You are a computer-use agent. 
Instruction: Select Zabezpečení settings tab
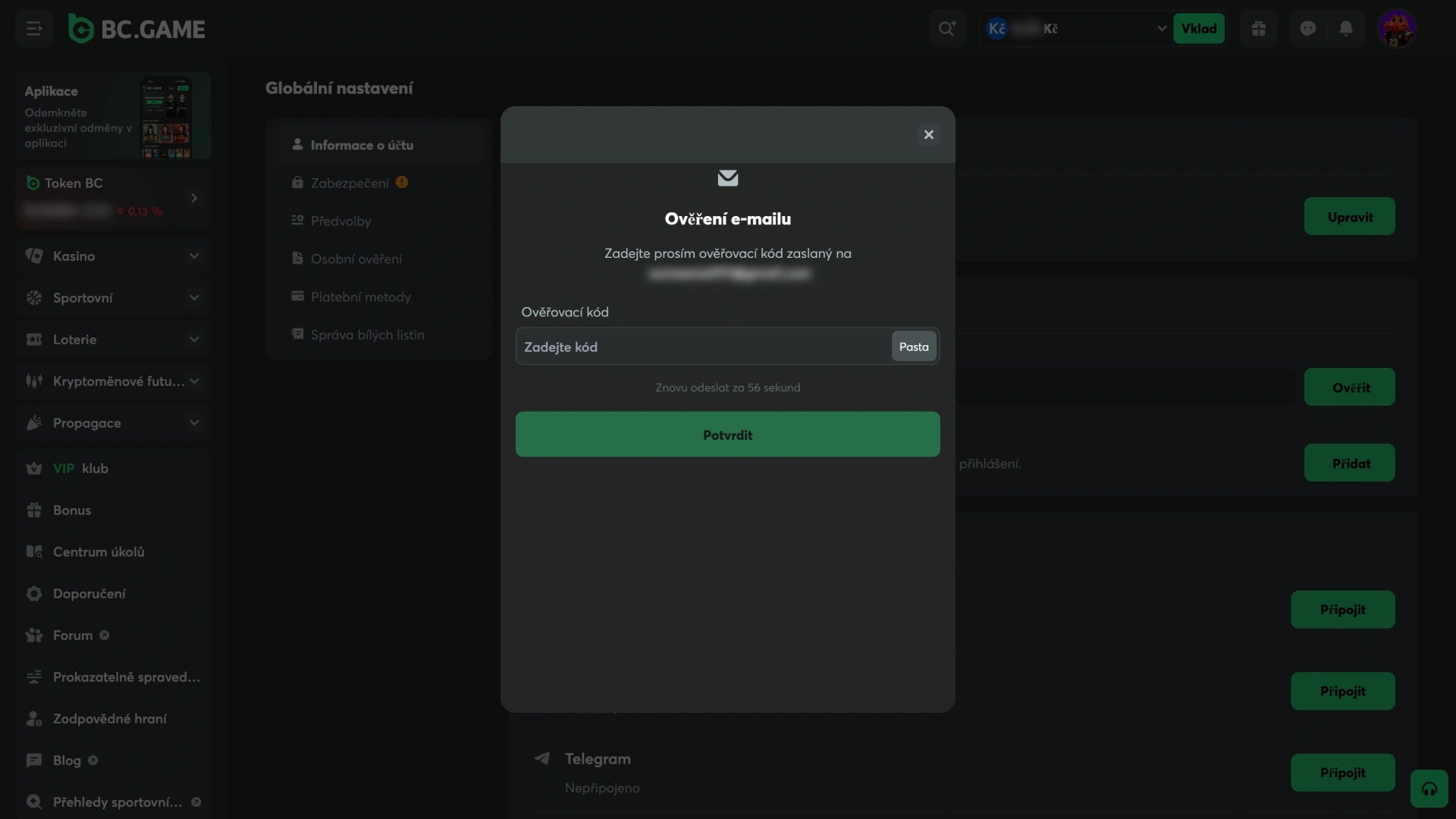(x=379, y=183)
